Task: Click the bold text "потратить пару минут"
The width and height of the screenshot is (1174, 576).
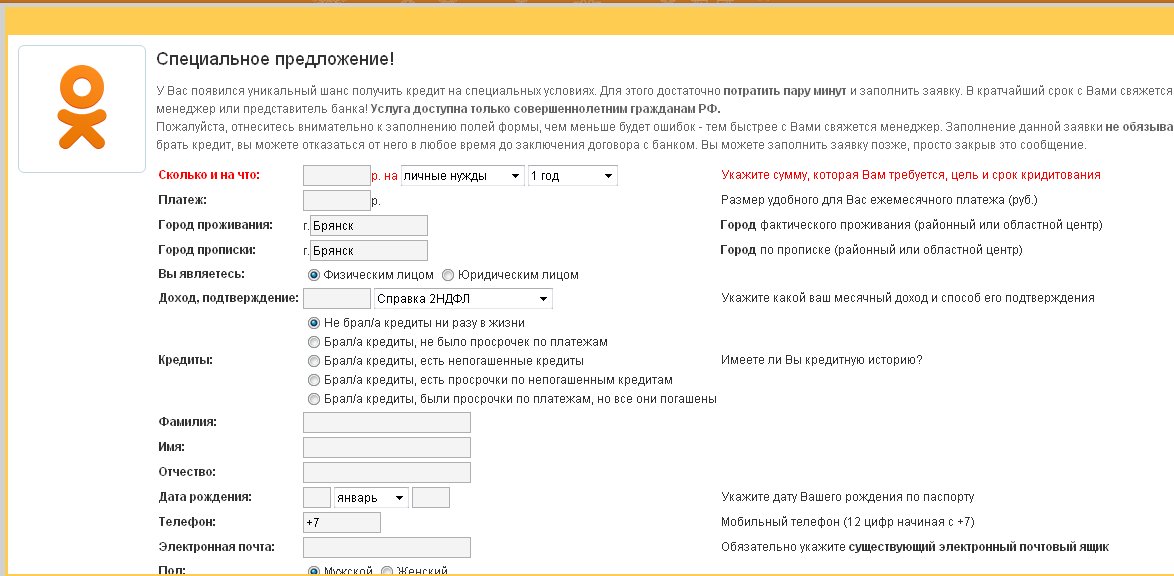Action: tap(785, 91)
